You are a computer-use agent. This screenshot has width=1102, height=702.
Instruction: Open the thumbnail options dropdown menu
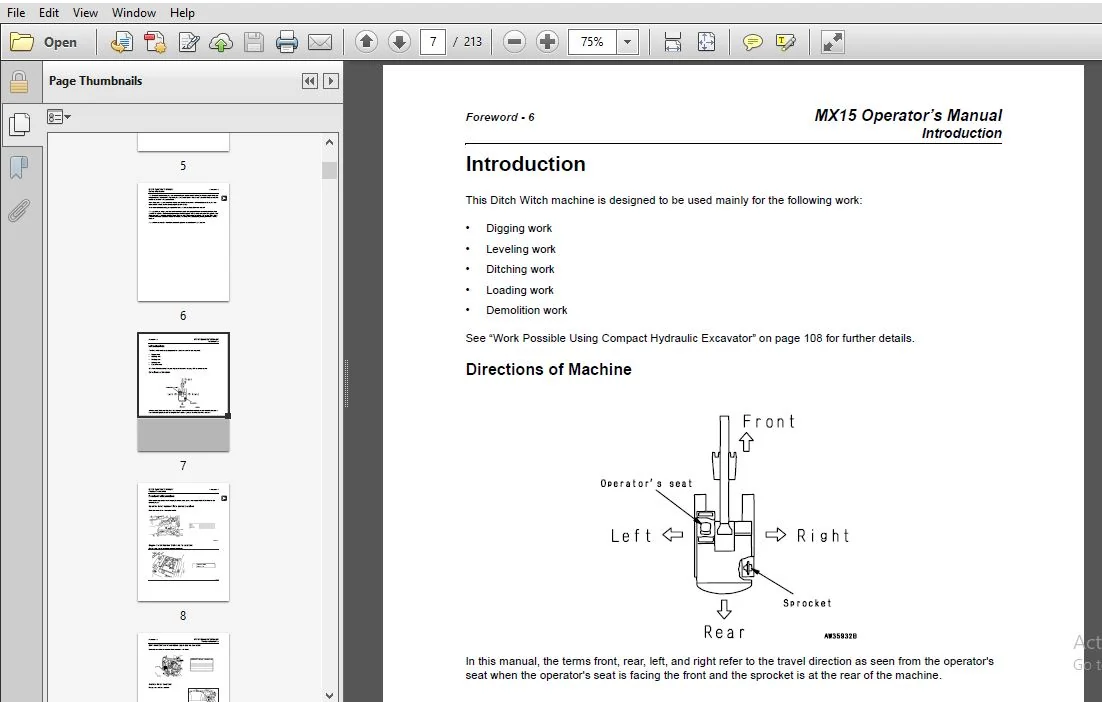click(x=59, y=117)
